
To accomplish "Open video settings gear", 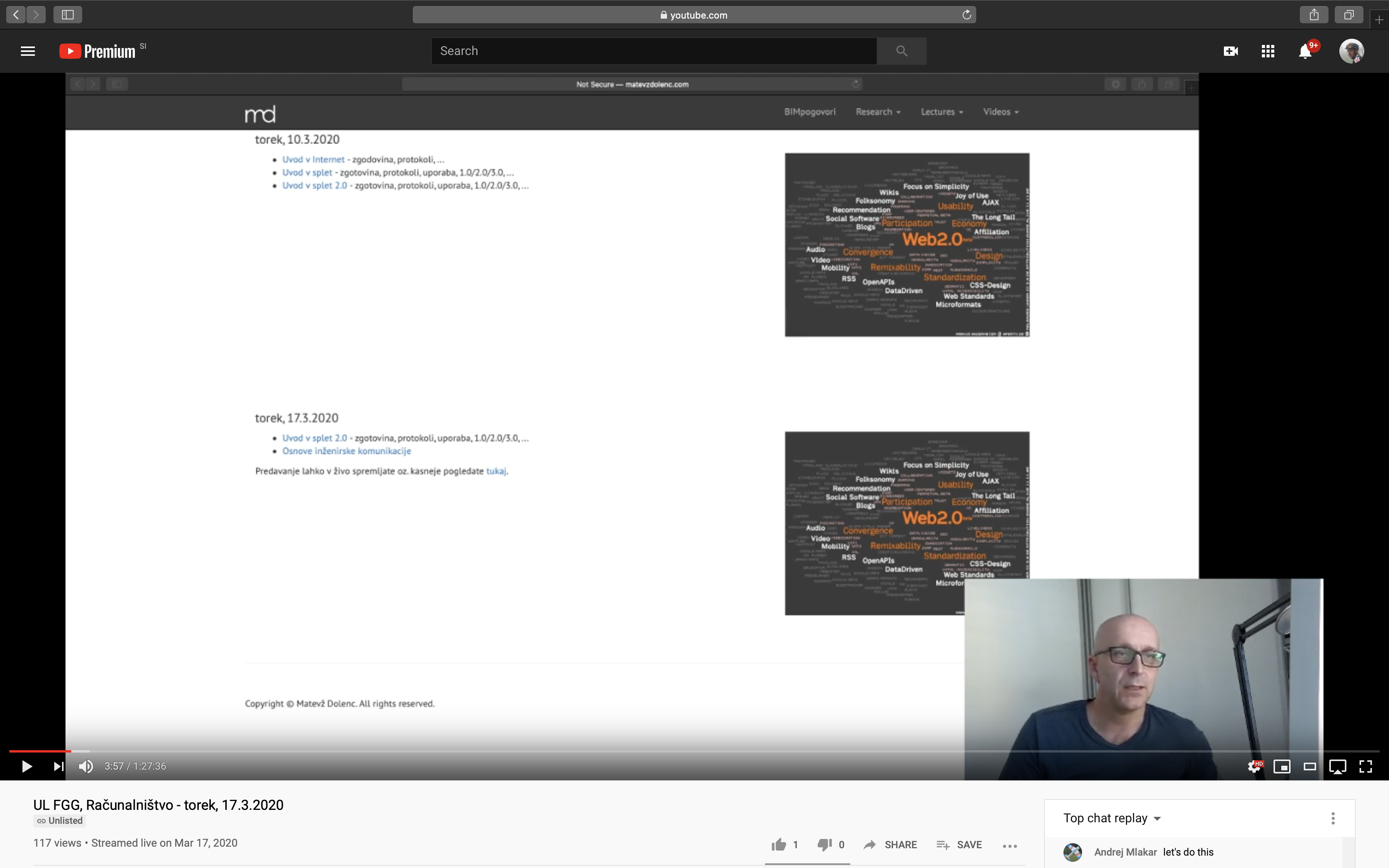I will coord(1255,766).
